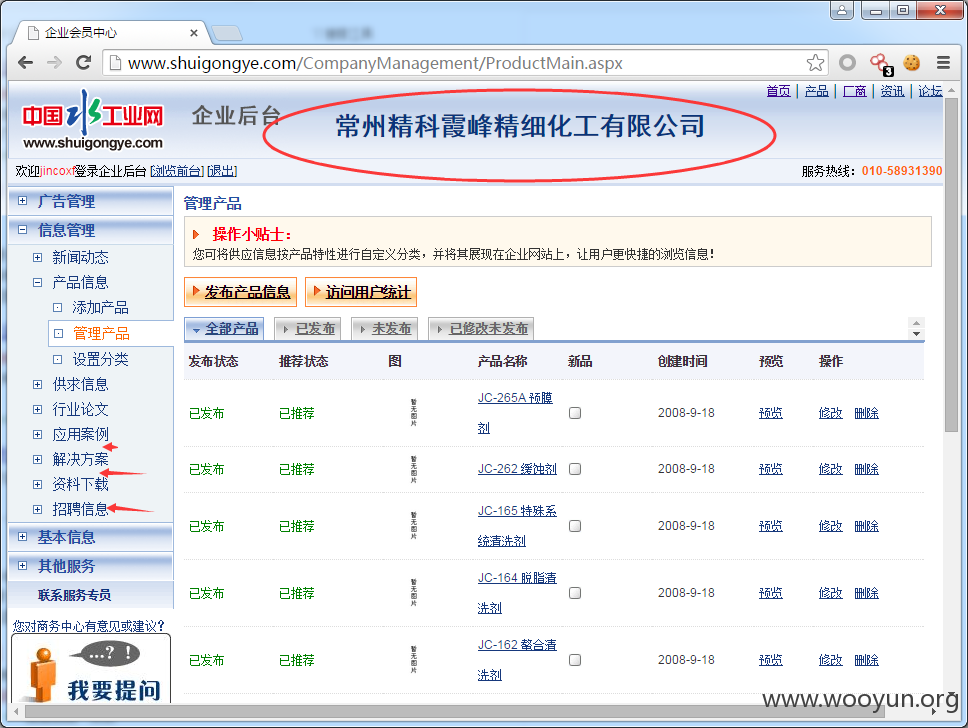Open the 论坛 top navigation link
The width and height of the screenshot is (968, 728).
pyautogui.click(x=930, y=91)
